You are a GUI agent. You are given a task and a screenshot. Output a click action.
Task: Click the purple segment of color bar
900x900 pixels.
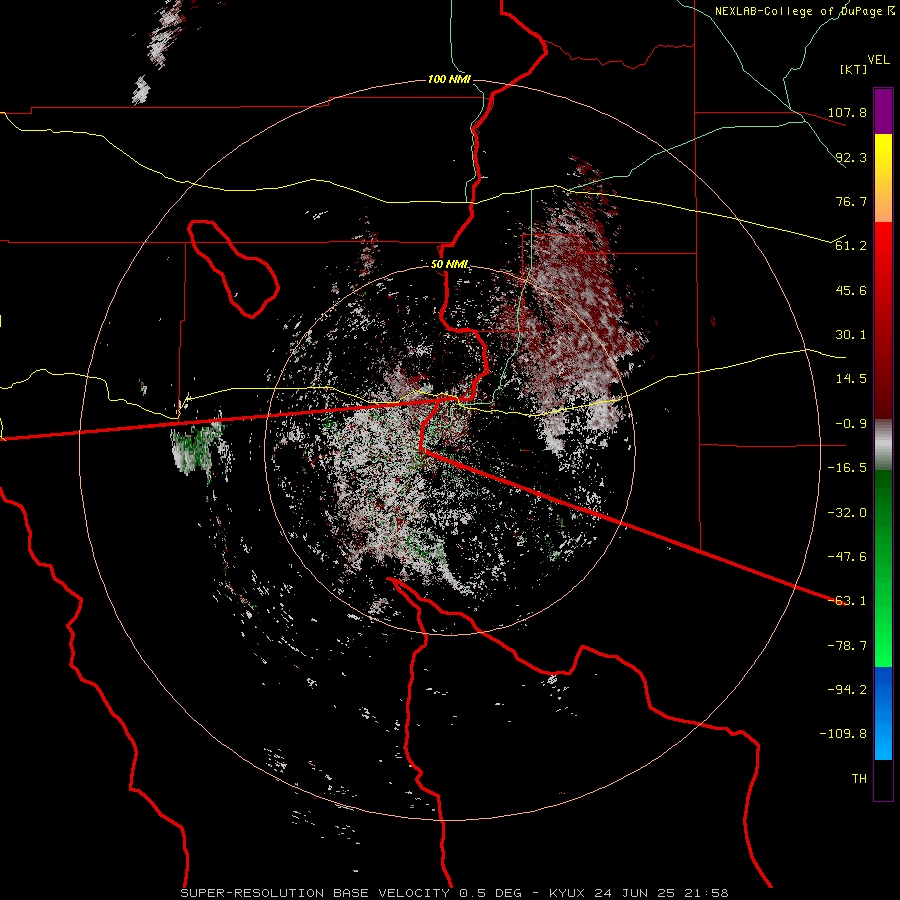[x=883, y=111]
